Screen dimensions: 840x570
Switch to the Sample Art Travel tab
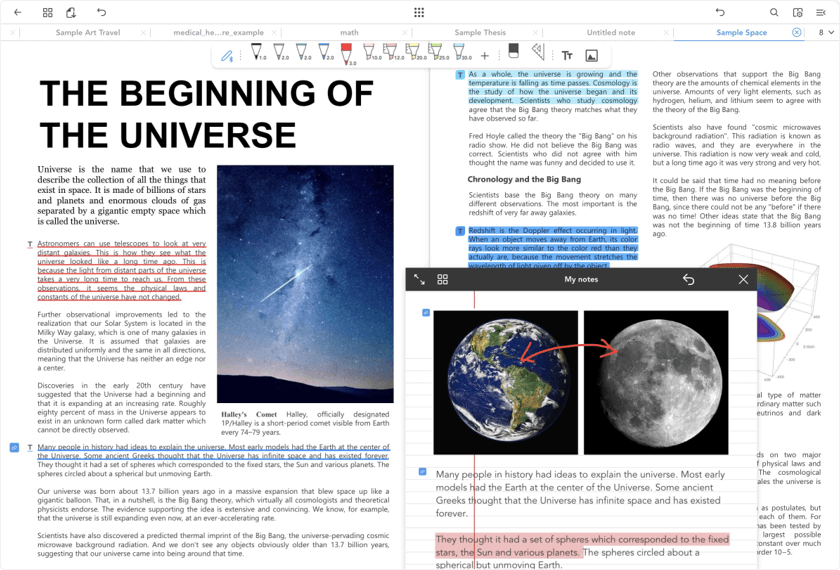(x=88, y=32)
